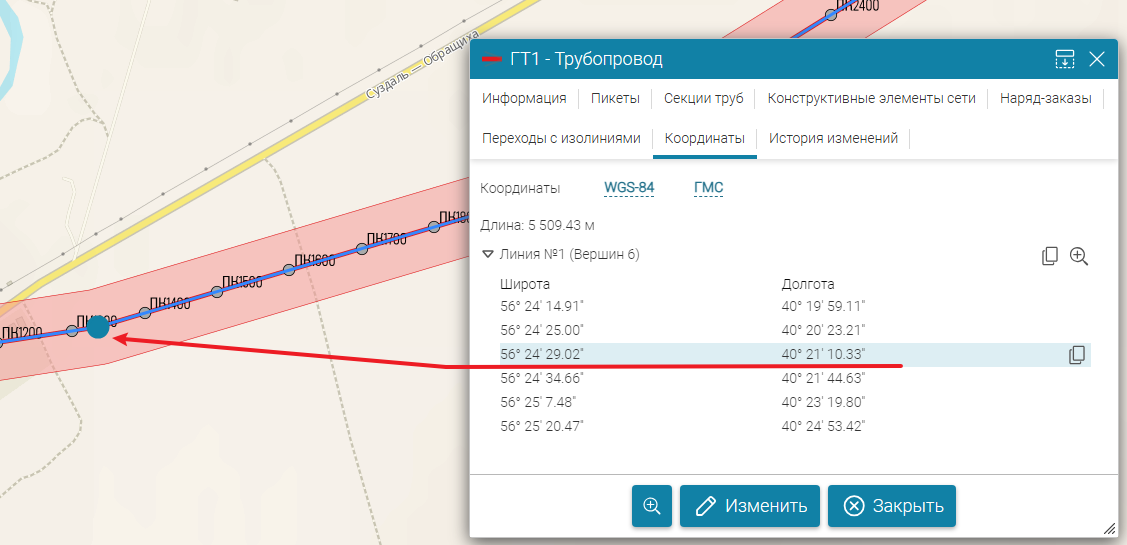This screenshot has height=545, width=1127.
Task: Open the Информация tab
Action: coord(524,98)
